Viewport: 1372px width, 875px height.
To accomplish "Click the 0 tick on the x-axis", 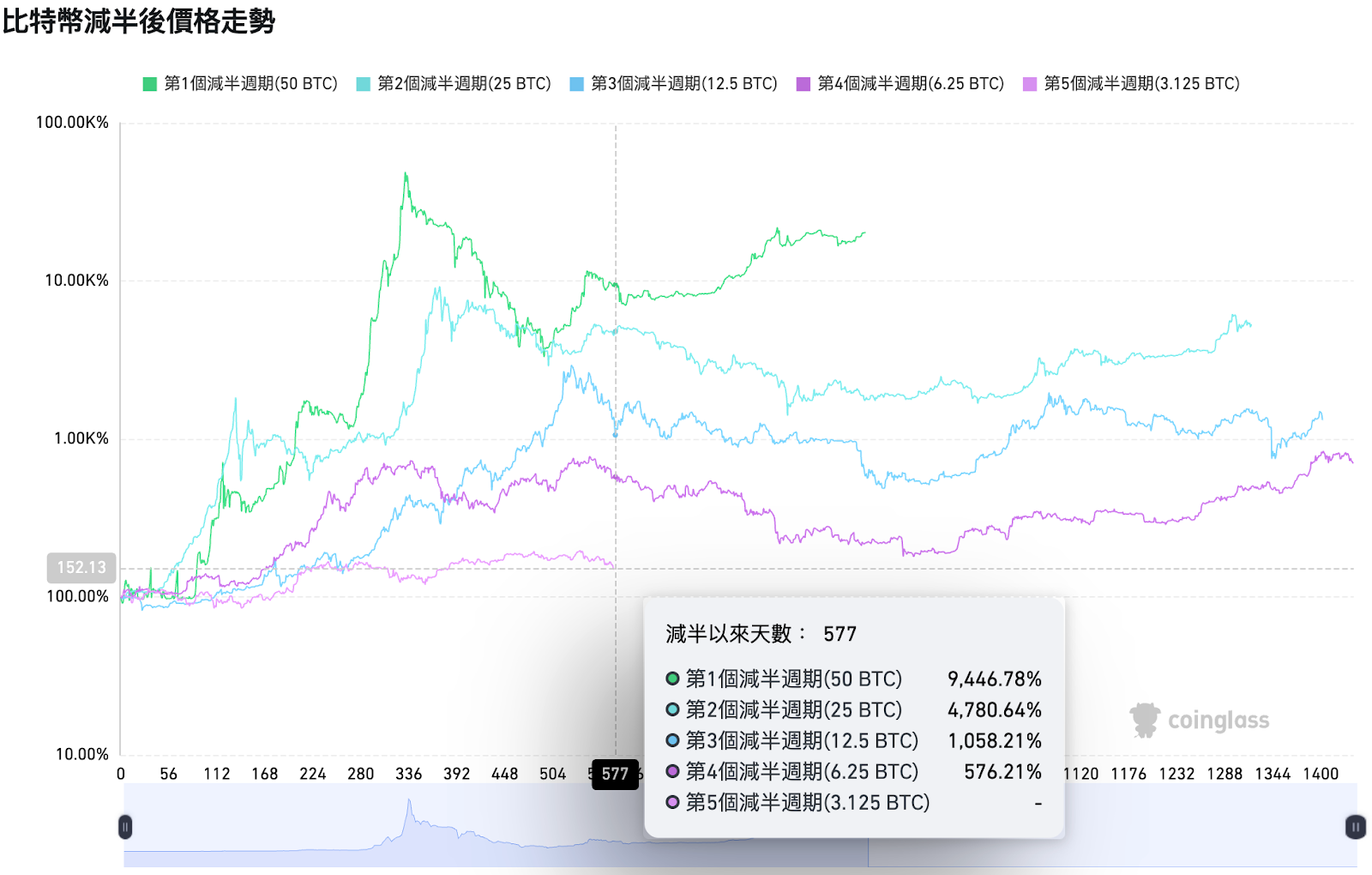I will click(x=121, y=774).
